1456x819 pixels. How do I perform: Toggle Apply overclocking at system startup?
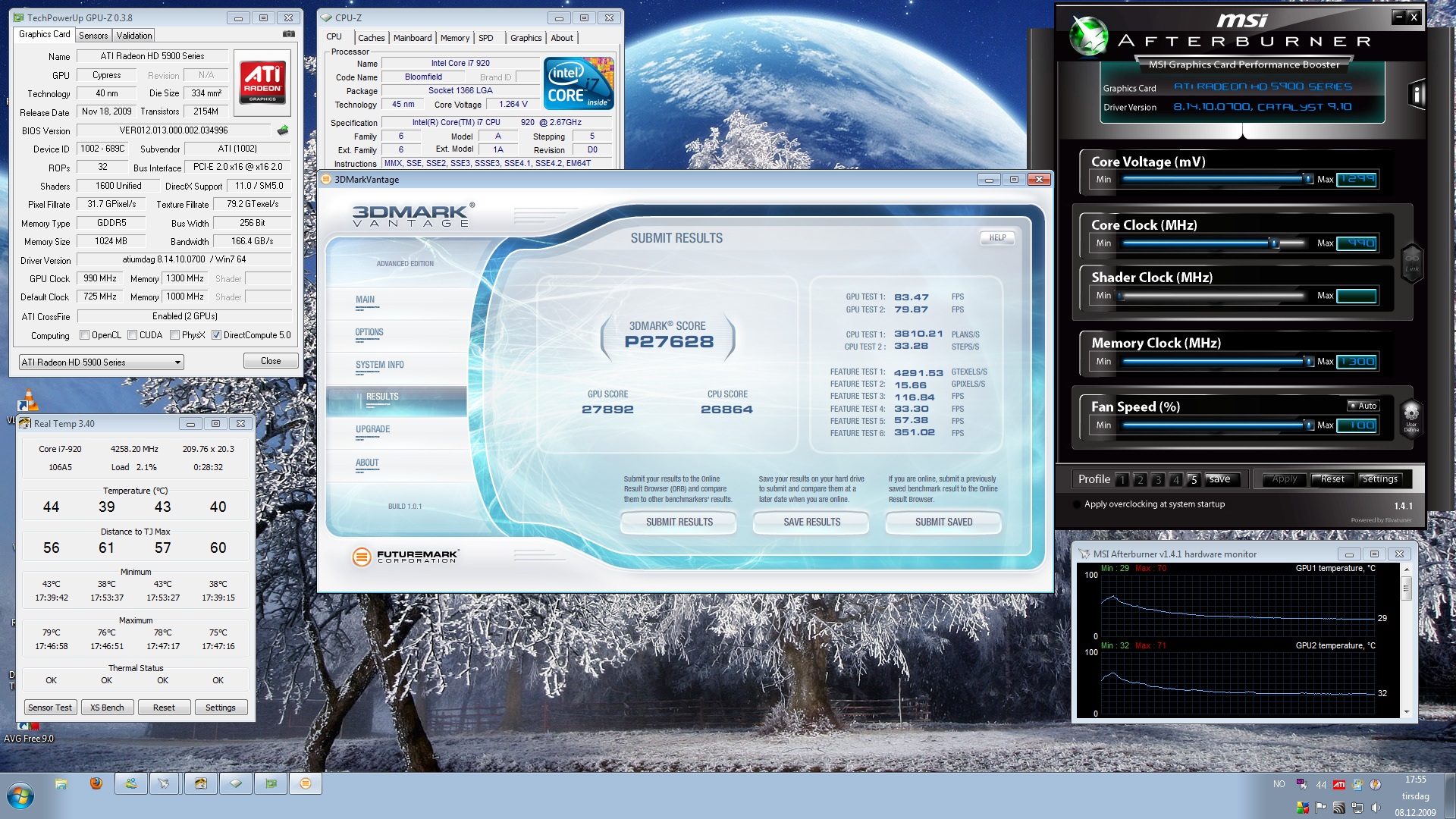point(1077,504)
